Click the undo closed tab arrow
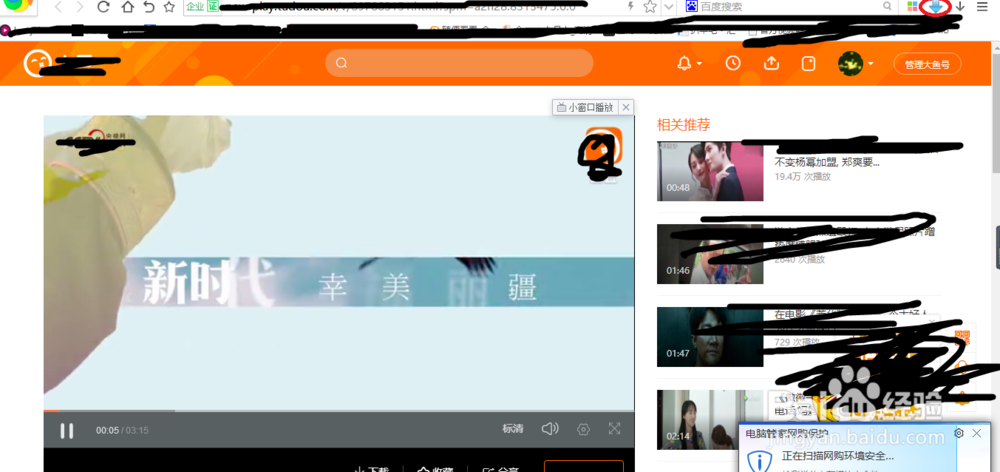Viewport: 1000px width, 472px height. pos(148,7)
